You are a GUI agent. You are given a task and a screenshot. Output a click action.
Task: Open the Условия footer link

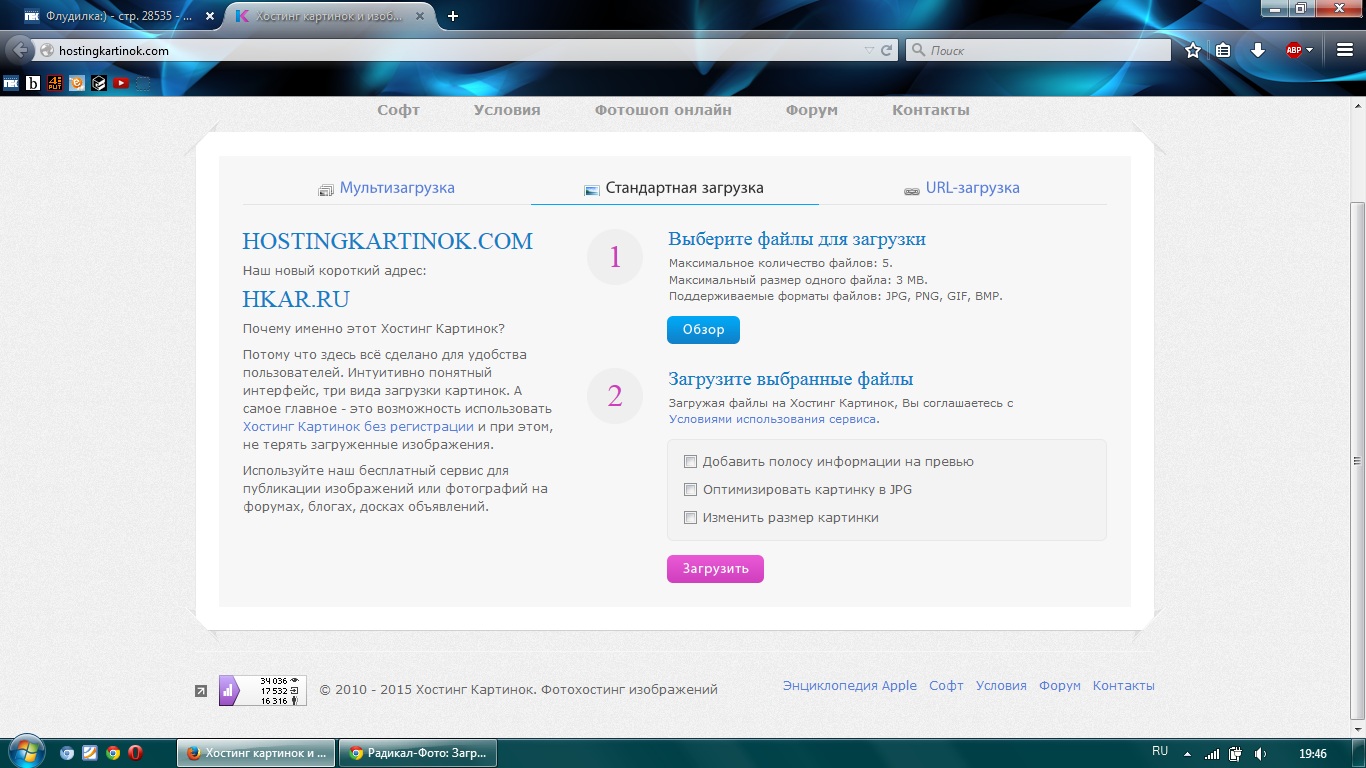pos(1001,685)
